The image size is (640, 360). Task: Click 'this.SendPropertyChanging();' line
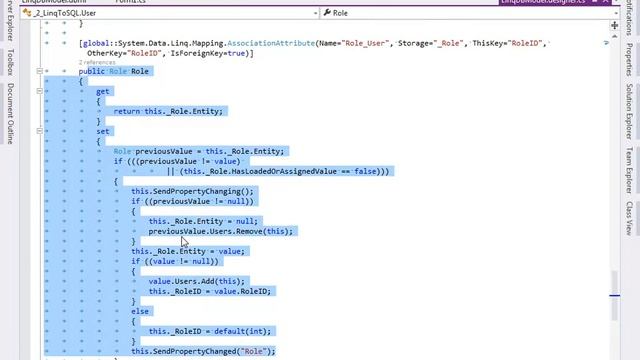(192, 191)
